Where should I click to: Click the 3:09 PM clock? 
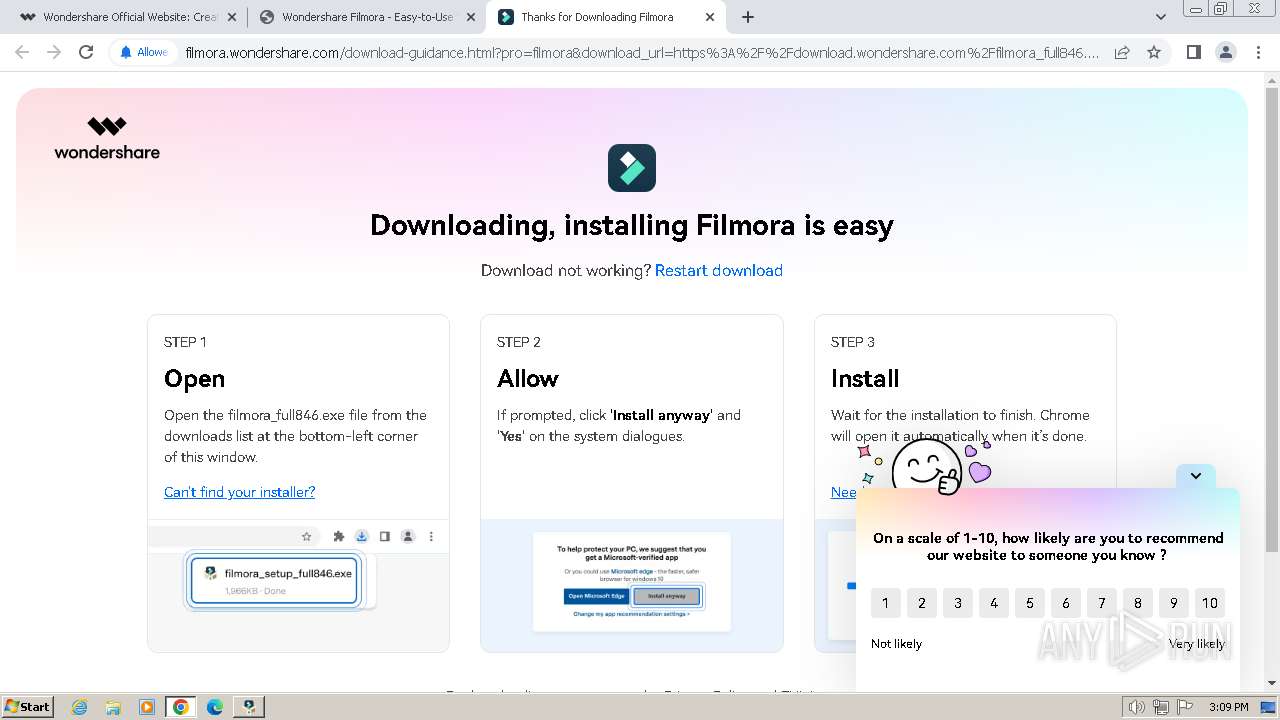click(x=1228, y=707)
